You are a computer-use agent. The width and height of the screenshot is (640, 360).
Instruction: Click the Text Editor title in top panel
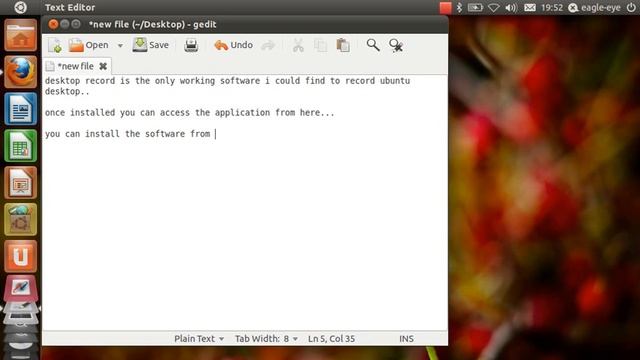coord(70,7)
